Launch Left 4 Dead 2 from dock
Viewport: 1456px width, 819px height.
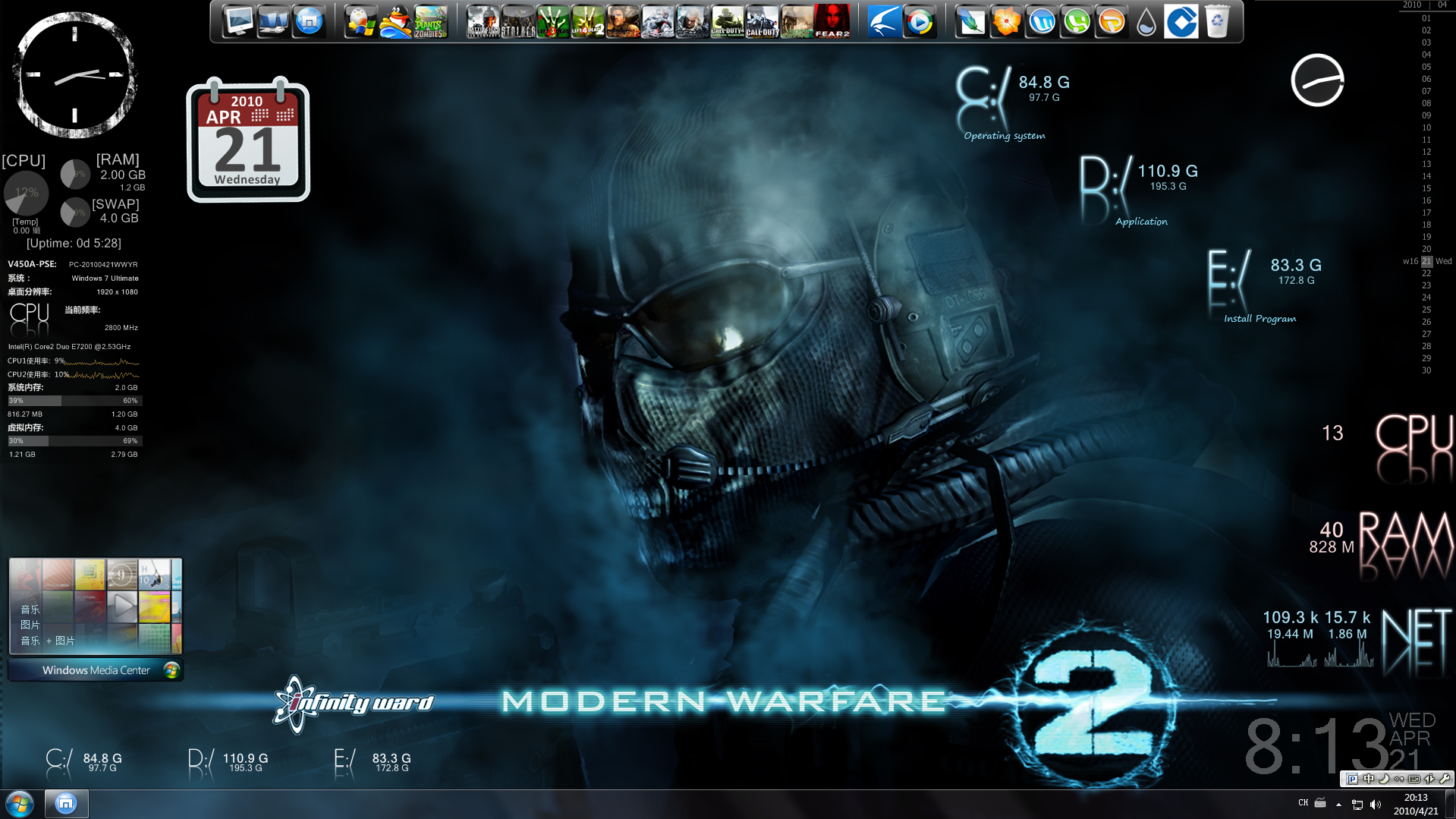click(x=588, y=21)
